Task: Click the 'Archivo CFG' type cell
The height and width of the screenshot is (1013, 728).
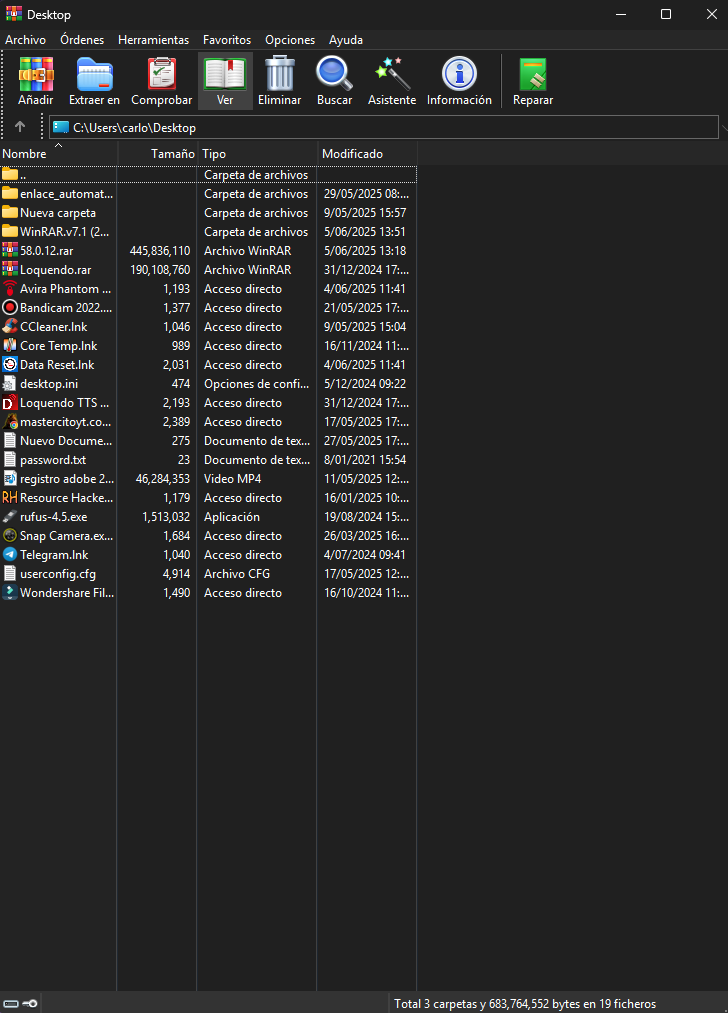Action: click(x=237, y=574)
